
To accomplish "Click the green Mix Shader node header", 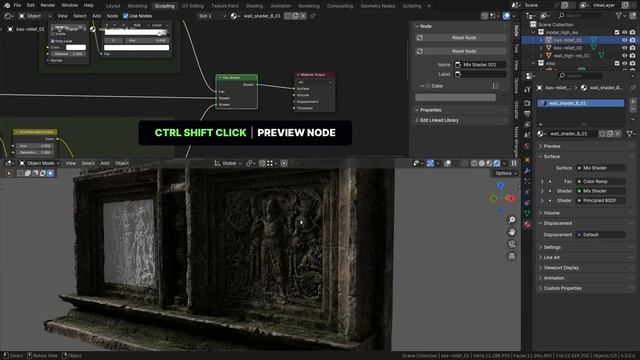I will tap(237, 78).
